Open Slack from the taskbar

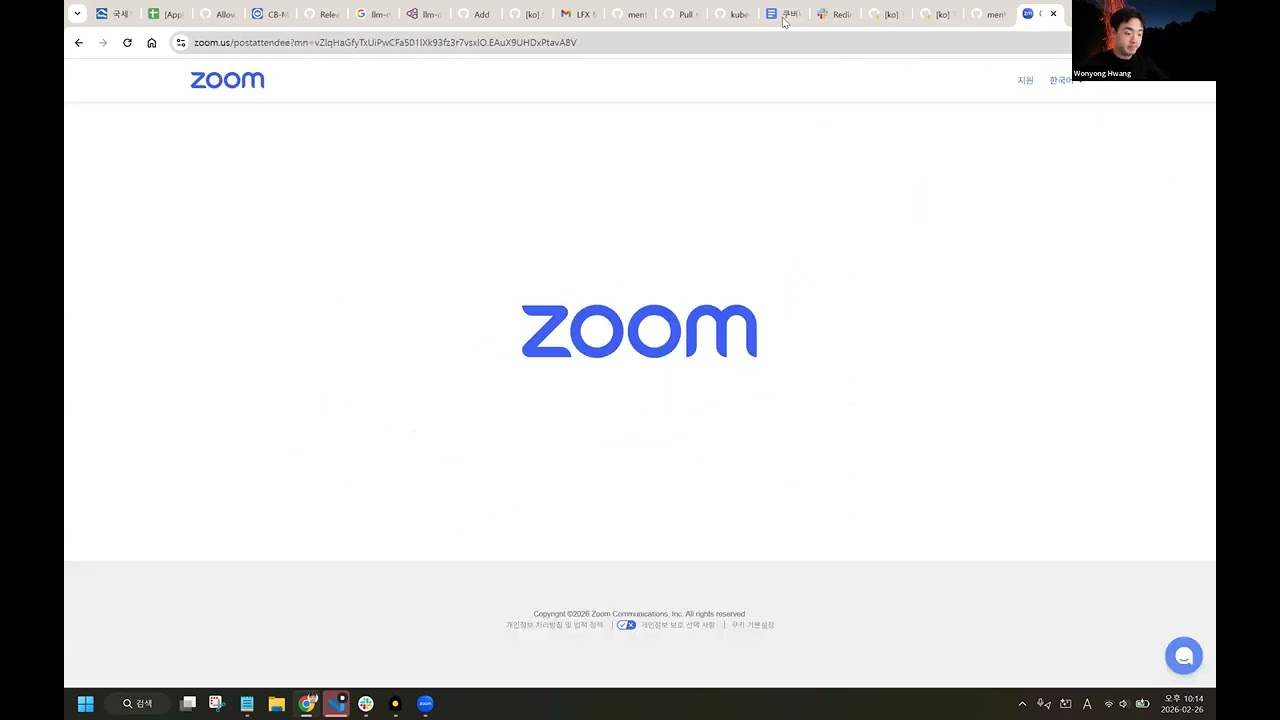pyautogui.click(x=366, y=704)
